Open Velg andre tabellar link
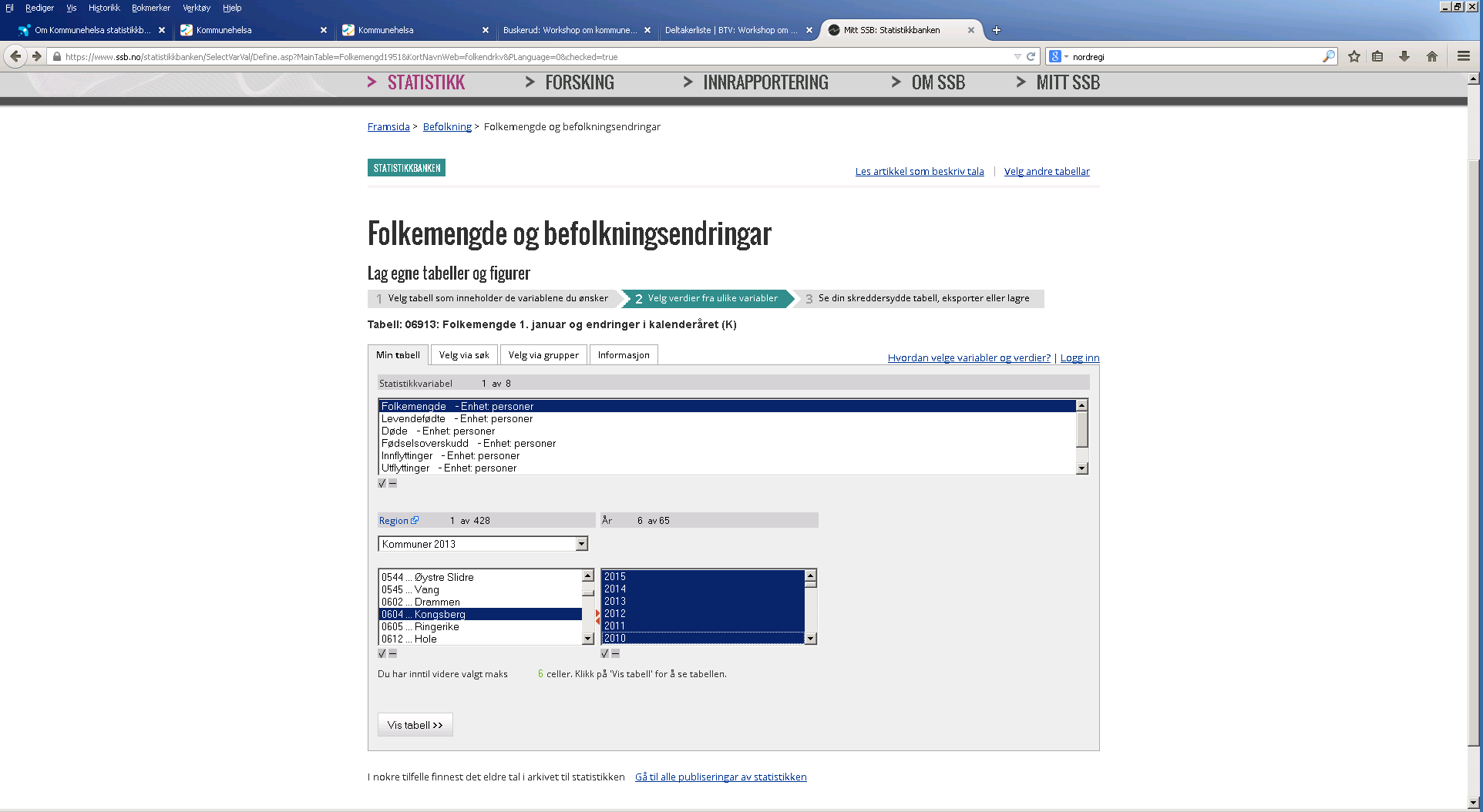The width and height of the screenshot is (1483, 812). pyautogui.click(x=1047, y=171)
